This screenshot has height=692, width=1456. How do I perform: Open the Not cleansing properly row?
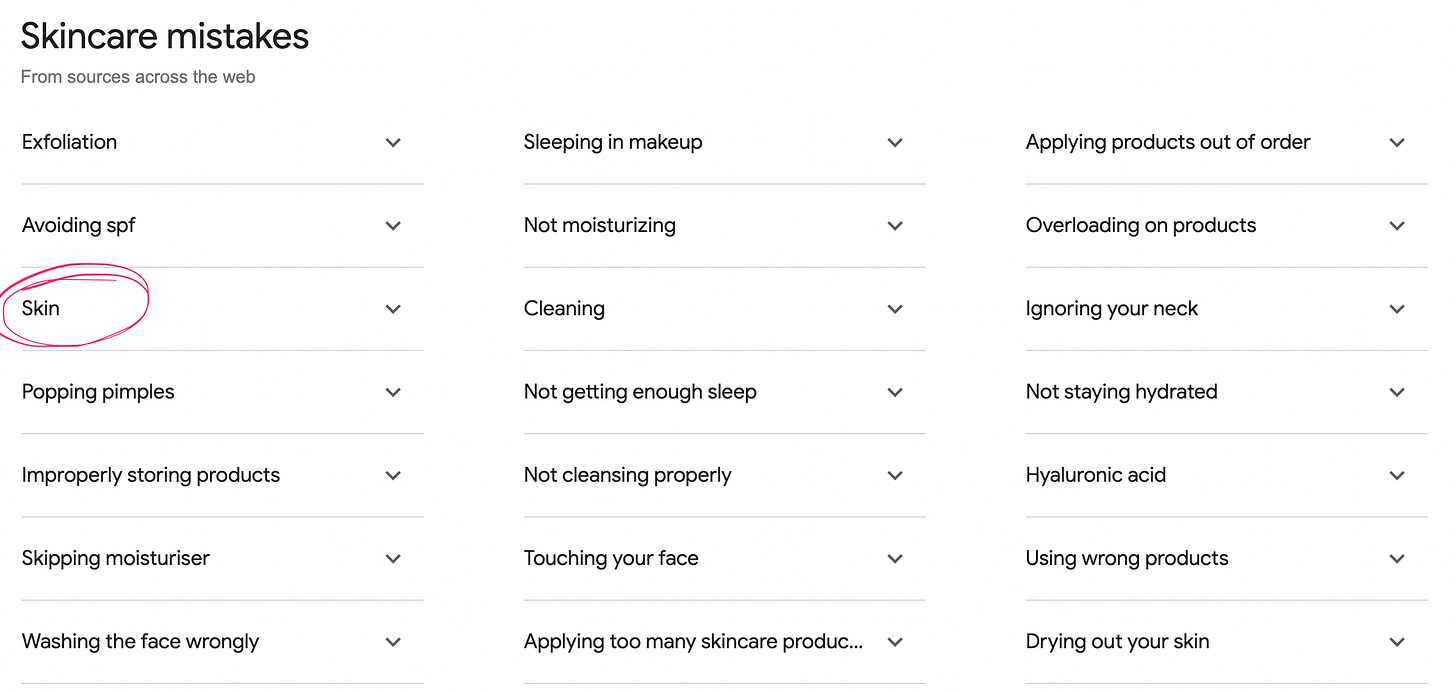click(724, 475)
